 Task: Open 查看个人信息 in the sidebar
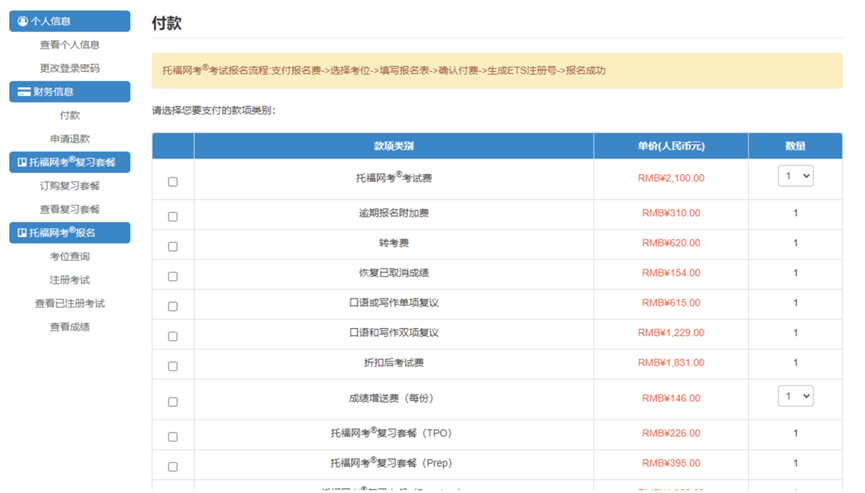(x=70, y=45)
